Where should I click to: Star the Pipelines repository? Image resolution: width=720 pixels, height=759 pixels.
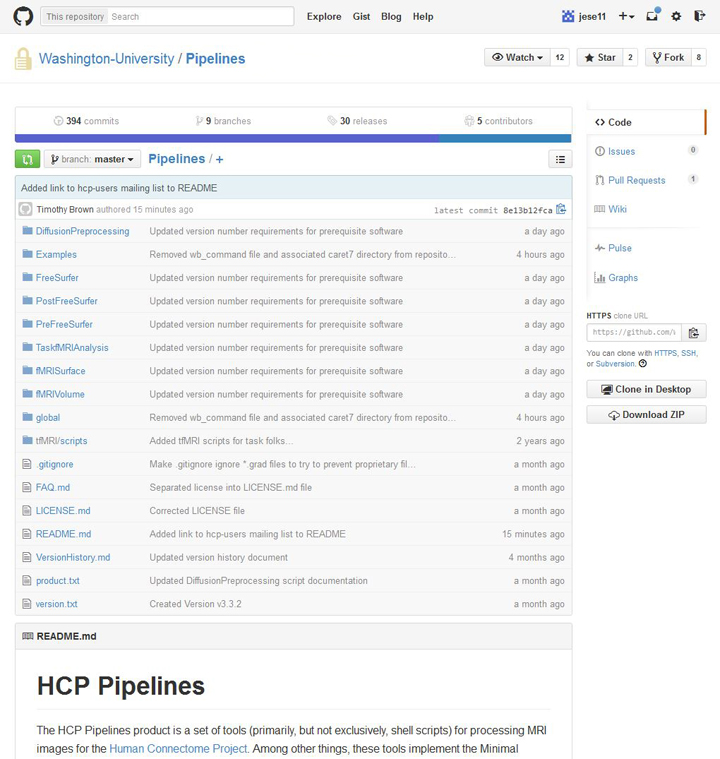599,57
